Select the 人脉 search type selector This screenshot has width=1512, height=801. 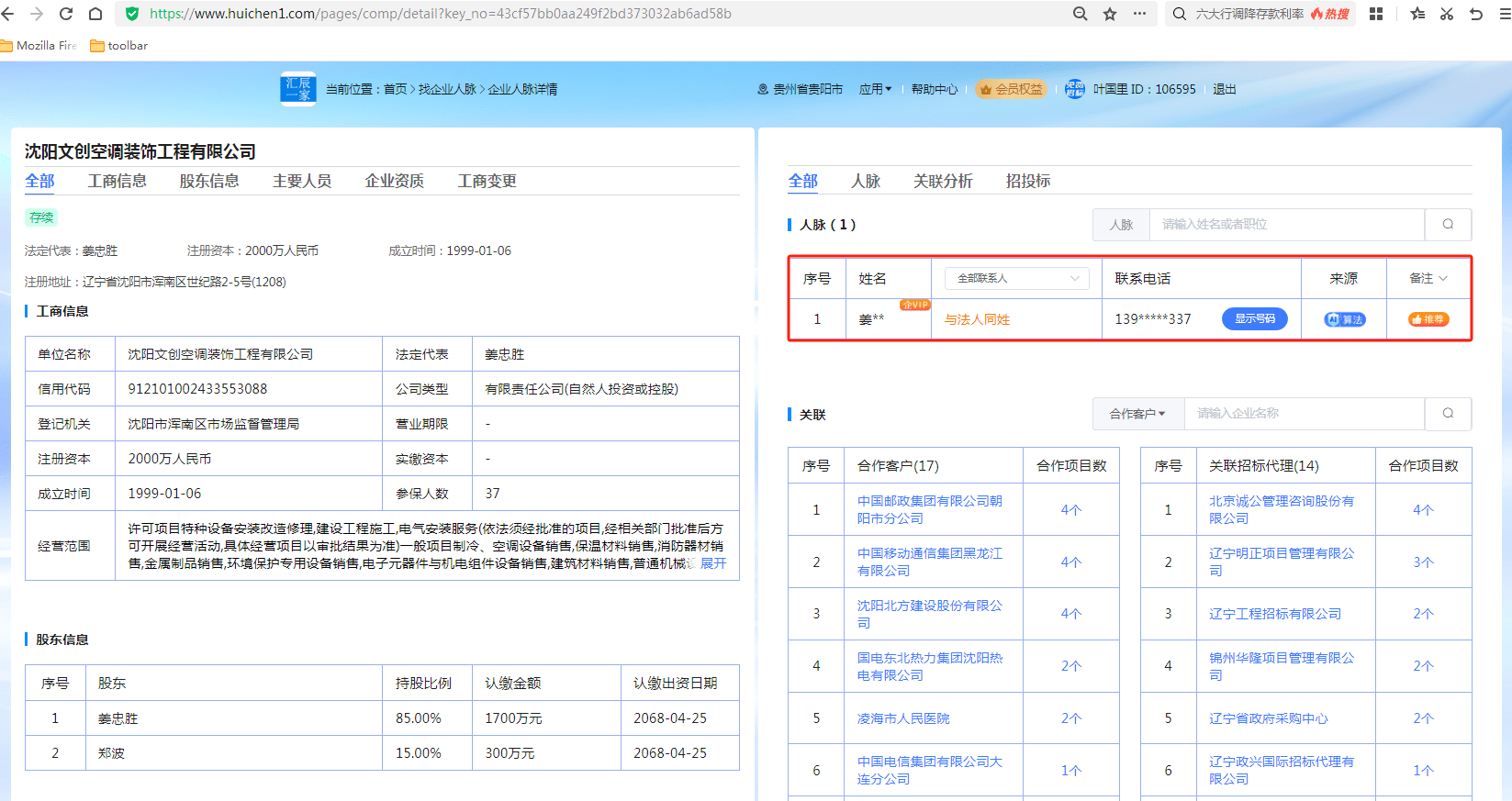click(1121, 224)
